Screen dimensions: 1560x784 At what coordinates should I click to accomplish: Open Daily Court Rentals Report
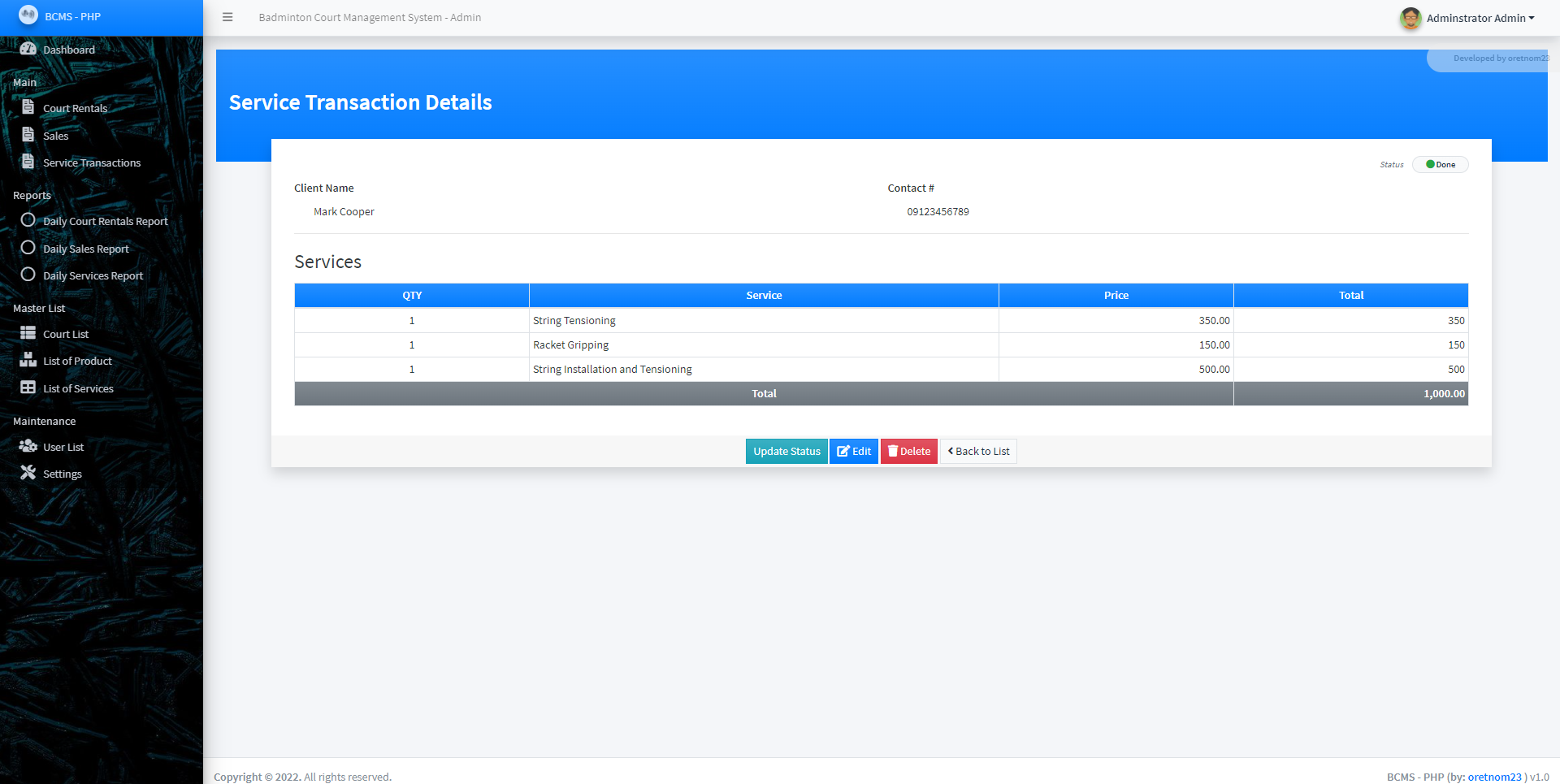point(102,221)
